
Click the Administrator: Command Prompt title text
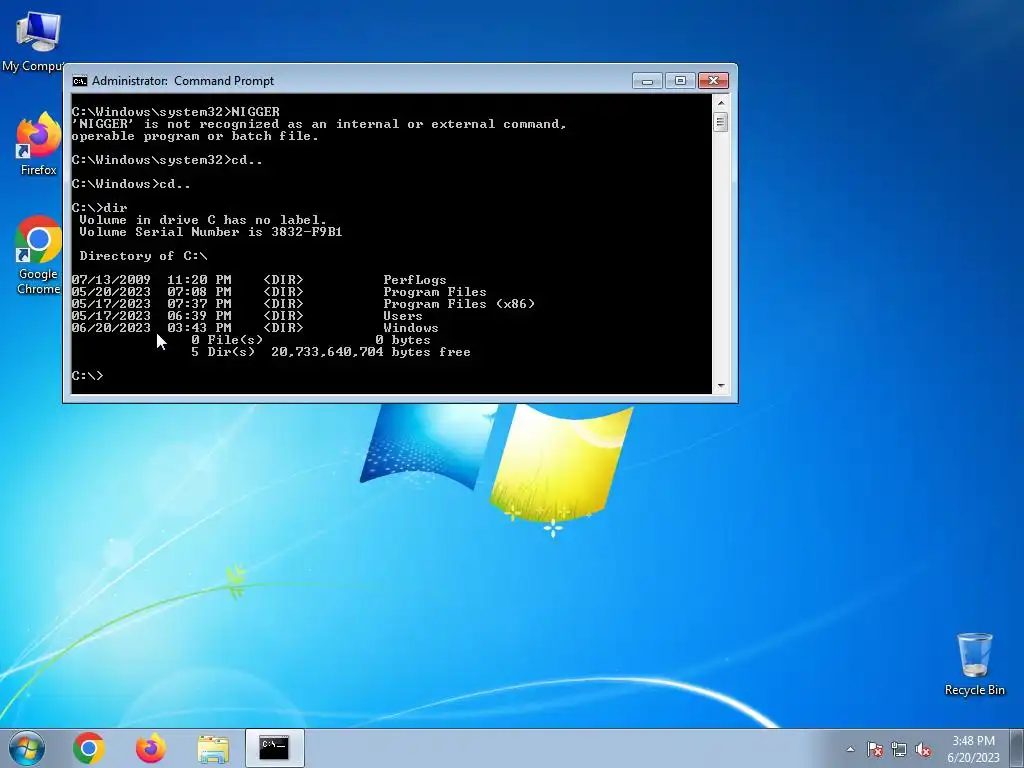tap(183, 81)
